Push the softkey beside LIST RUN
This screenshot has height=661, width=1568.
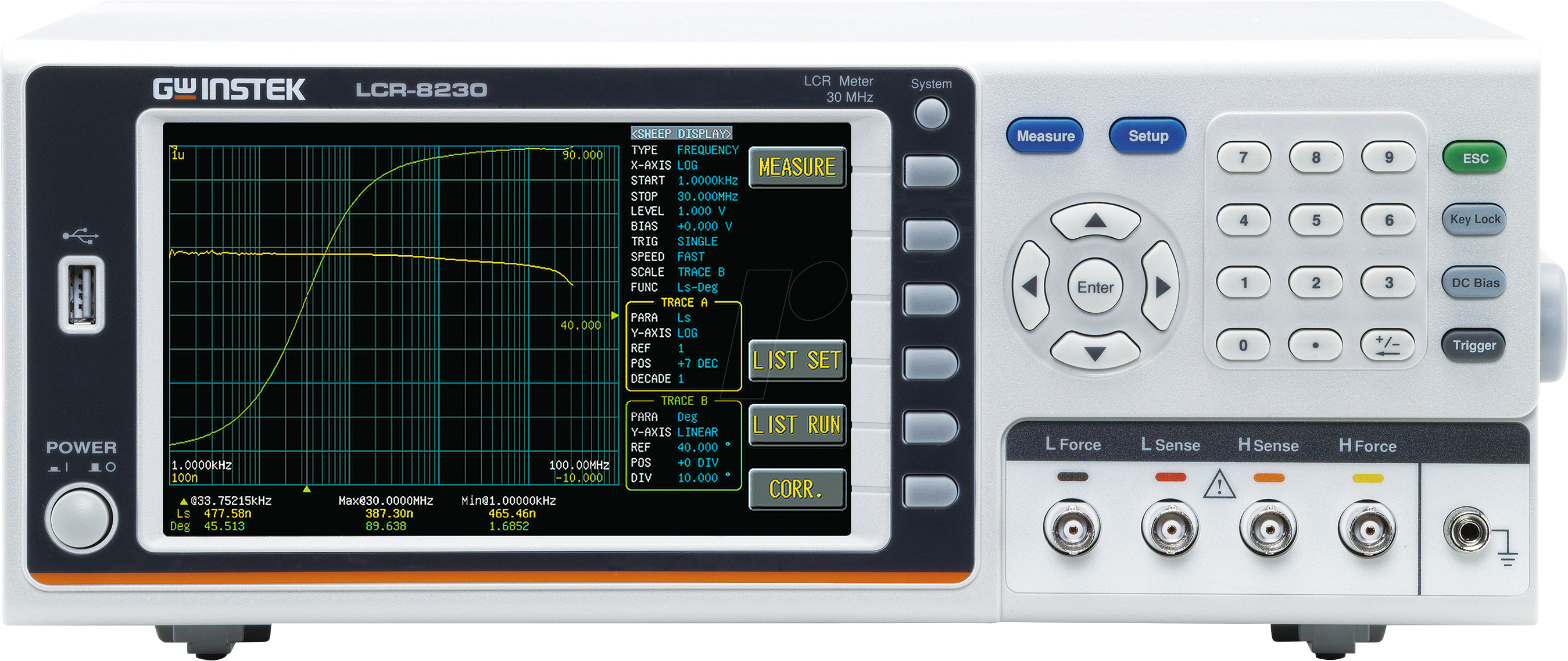(930, 427)
